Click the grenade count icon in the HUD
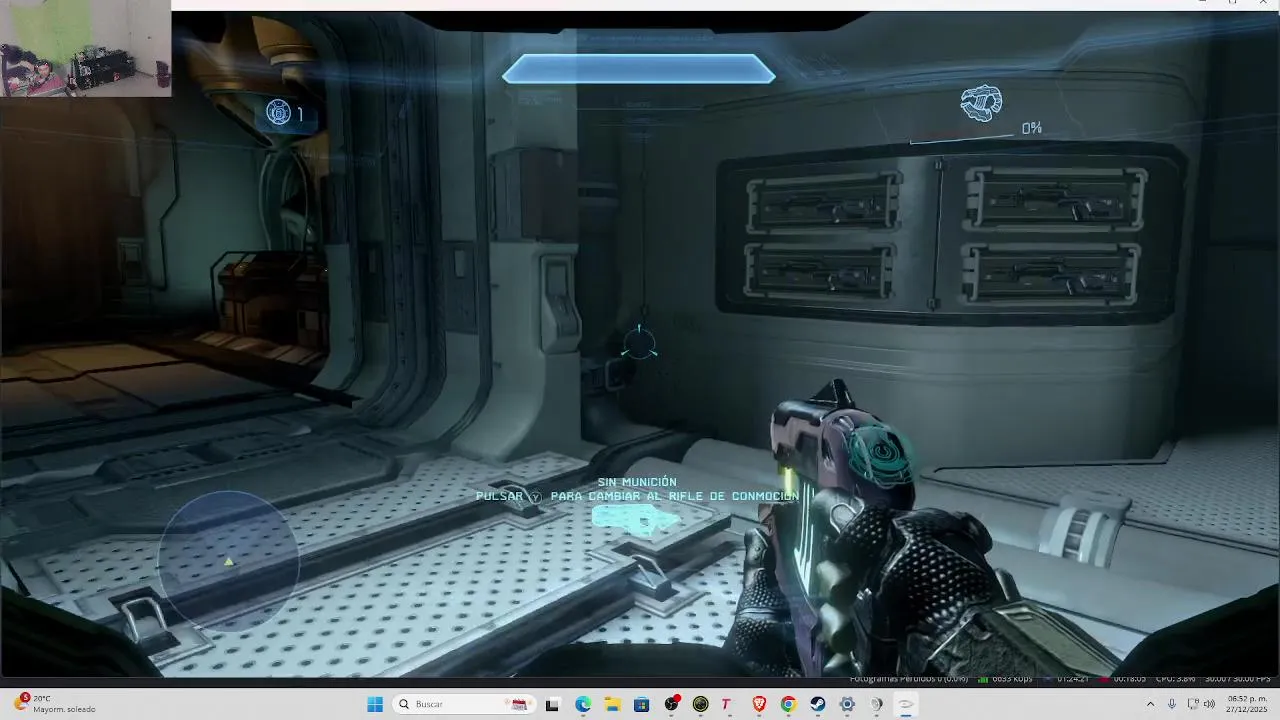The height and width of the screenshot is (720, 1280). click(279, 113)
